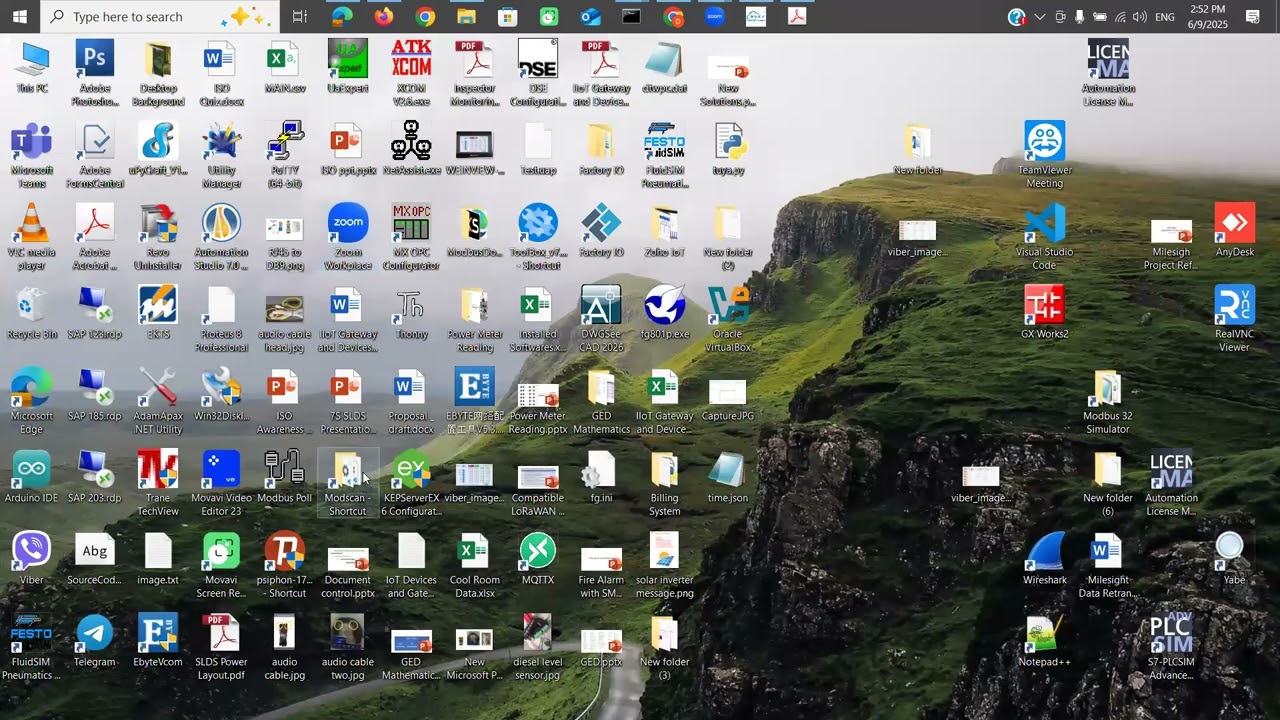Image resolution: width=1280 pixels, height=720 pixels.
Task: Open the tuya.py Python file
Action: point(728,149)
